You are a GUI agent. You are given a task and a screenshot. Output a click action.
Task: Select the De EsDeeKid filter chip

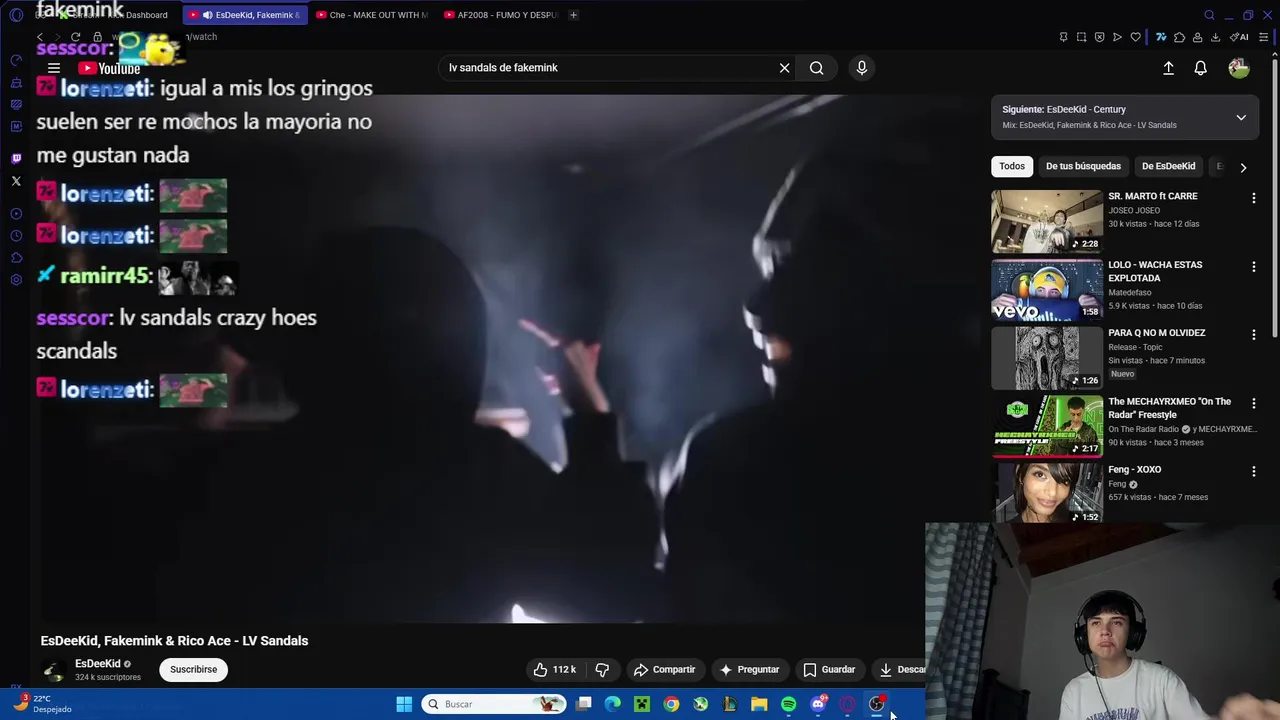click(x=1168, y=166)
